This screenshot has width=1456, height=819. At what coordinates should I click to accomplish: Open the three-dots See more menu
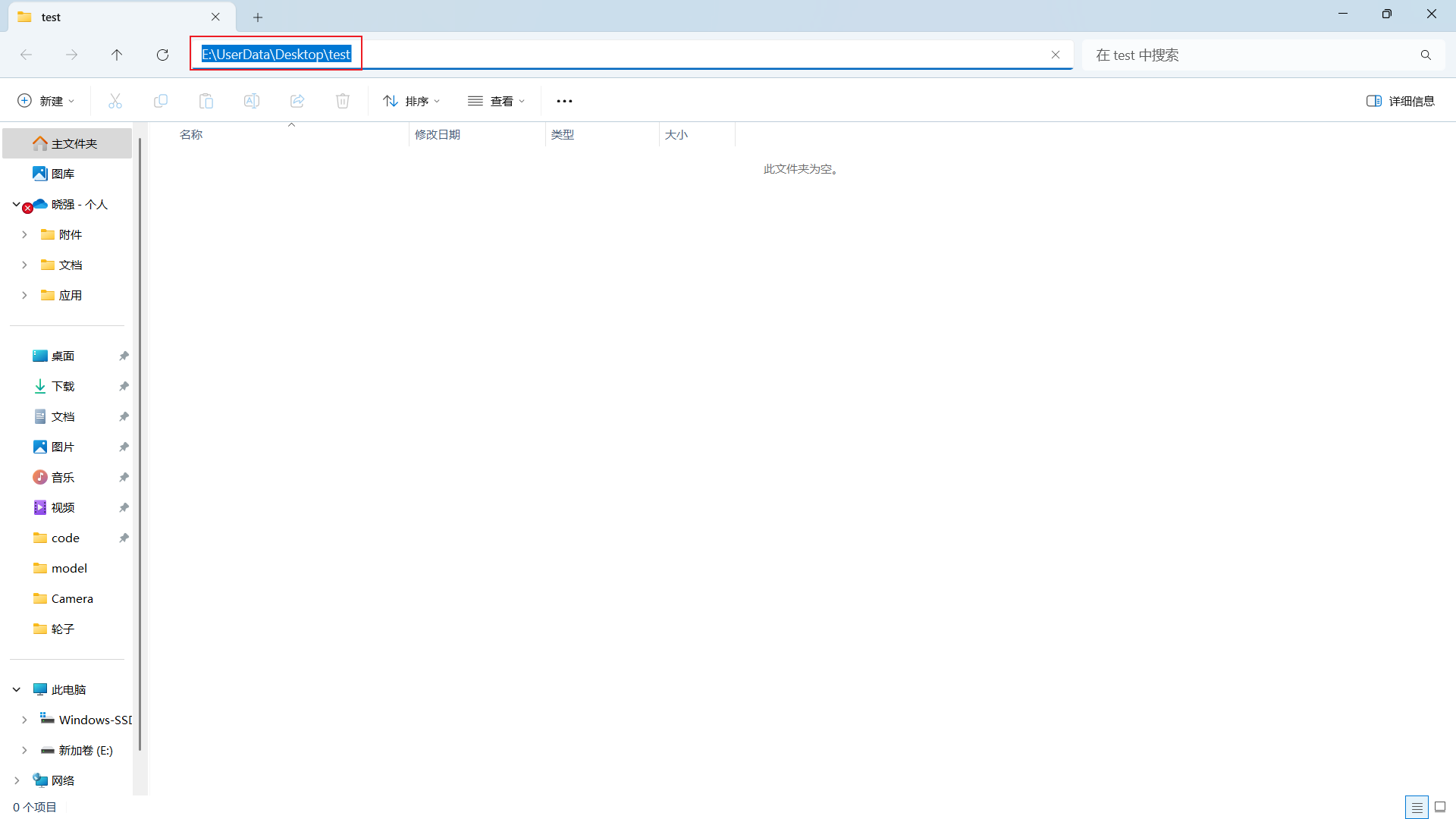564,101
